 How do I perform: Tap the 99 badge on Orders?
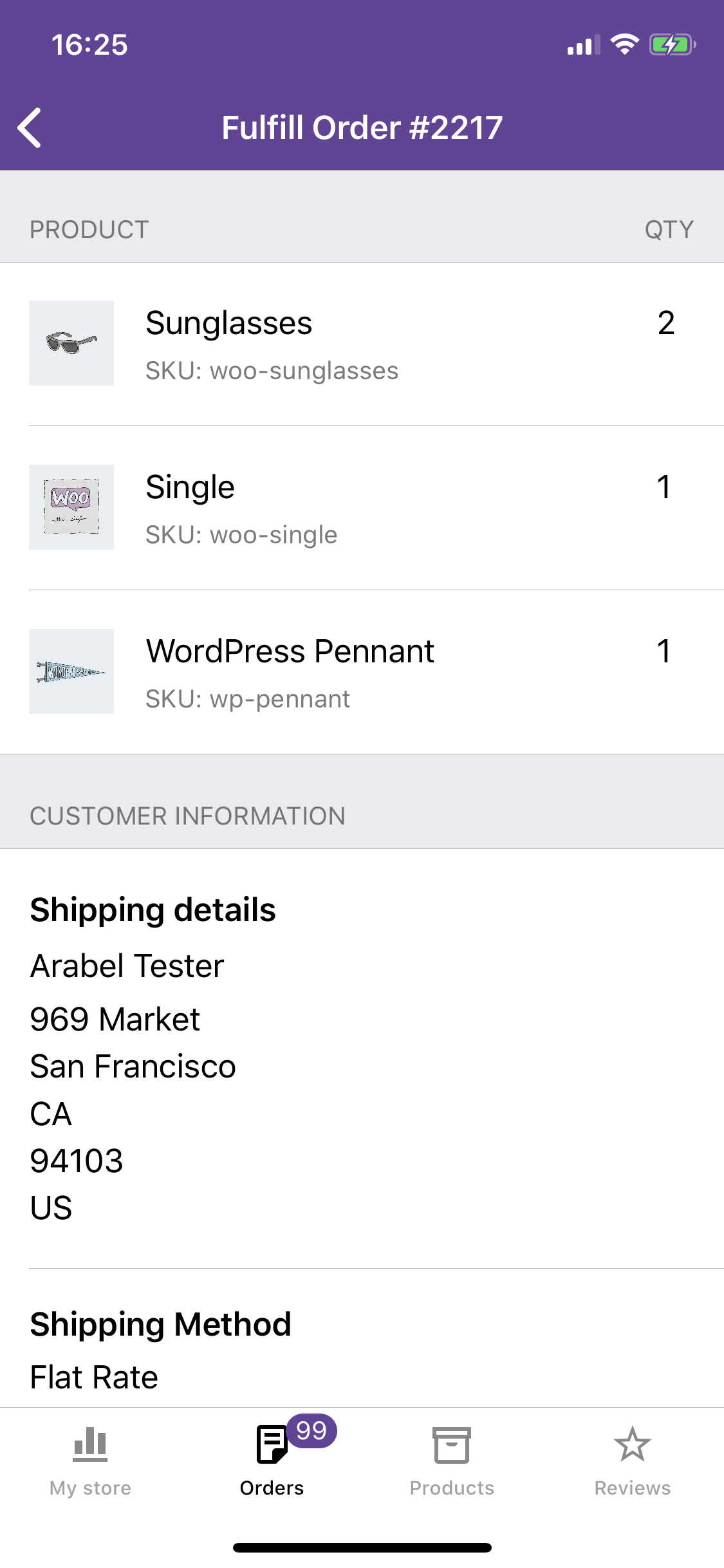(311, 1431)
